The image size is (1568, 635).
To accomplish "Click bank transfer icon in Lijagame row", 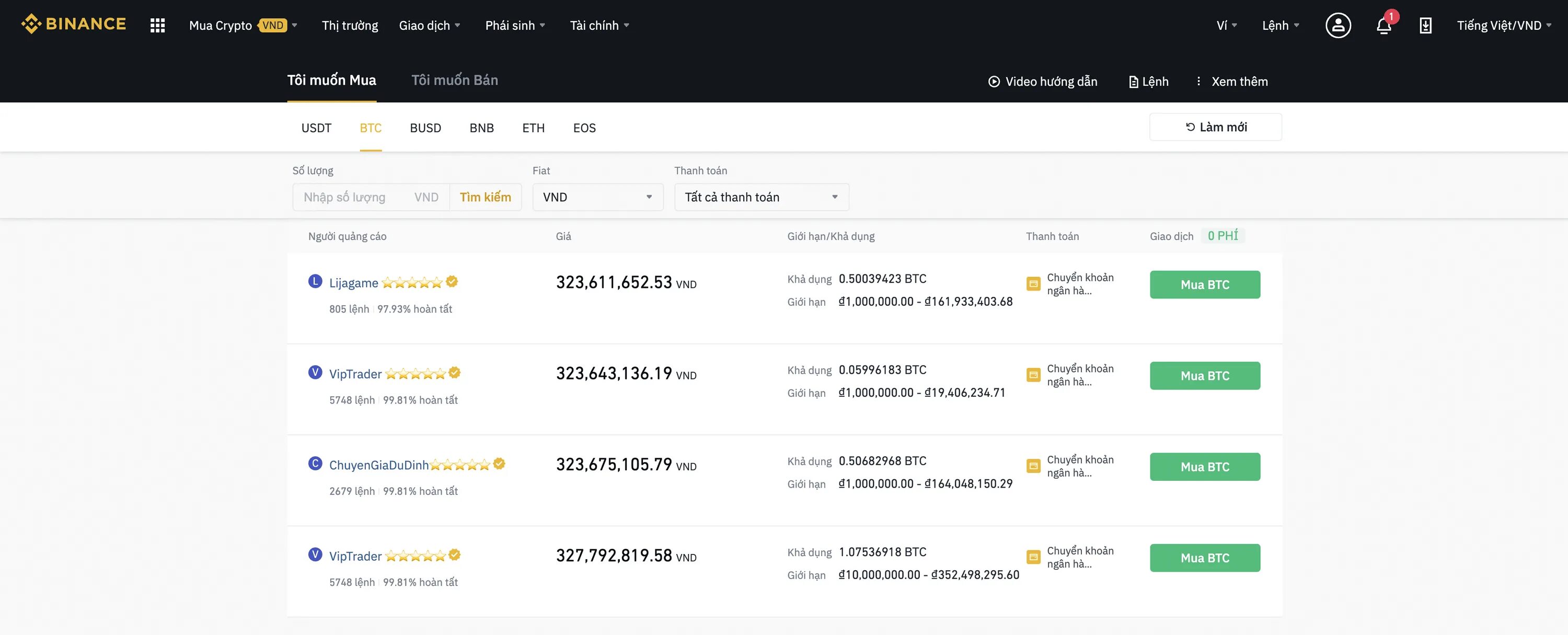I will 1033,284.
